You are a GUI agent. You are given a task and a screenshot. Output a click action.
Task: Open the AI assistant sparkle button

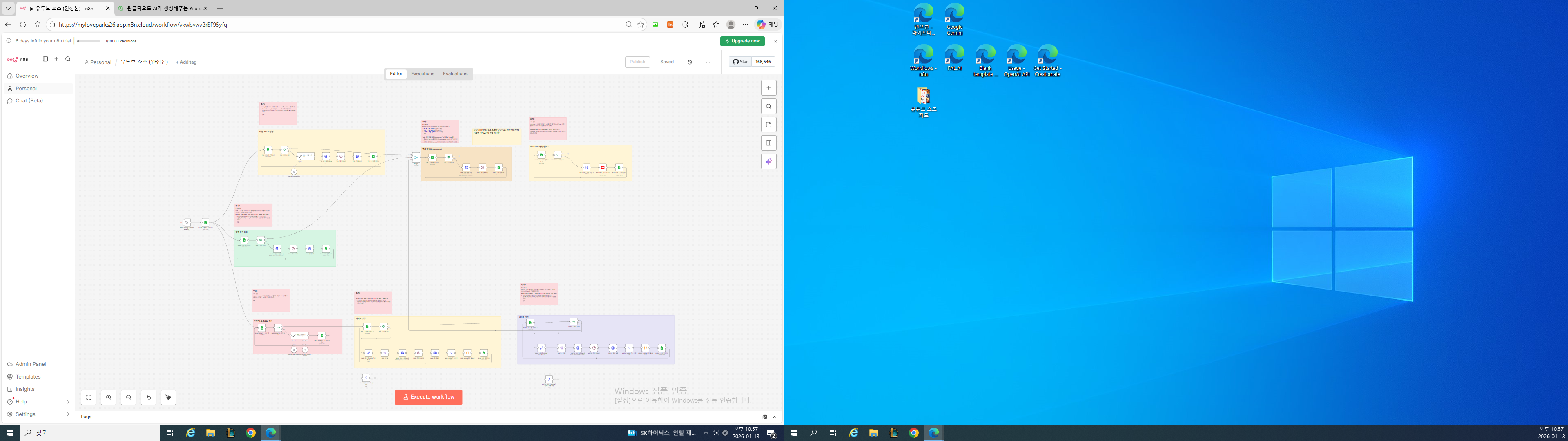coord(768,161)
